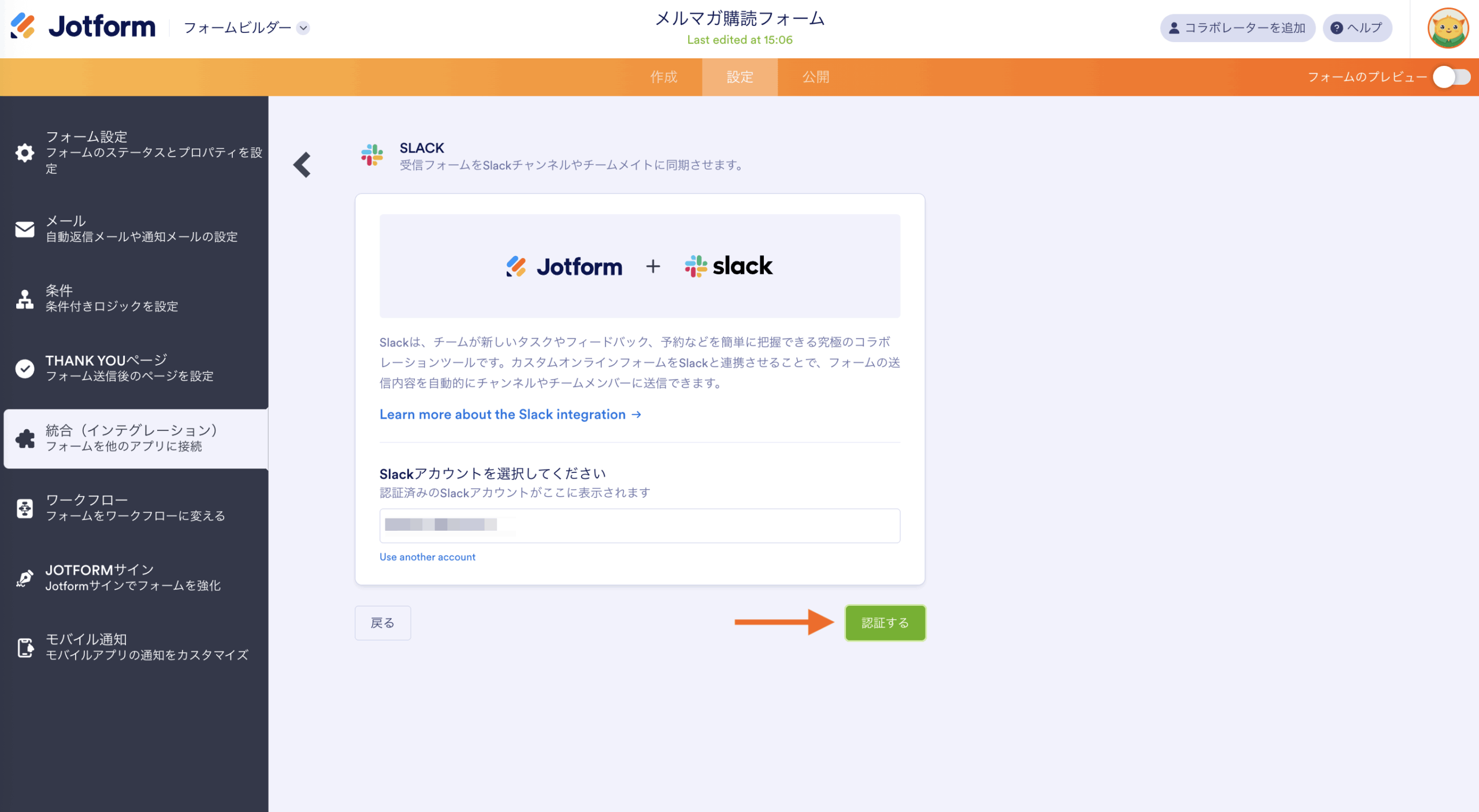Switch to the 公開 tab
The image size is (1479, 812).
tap(815, 77)
